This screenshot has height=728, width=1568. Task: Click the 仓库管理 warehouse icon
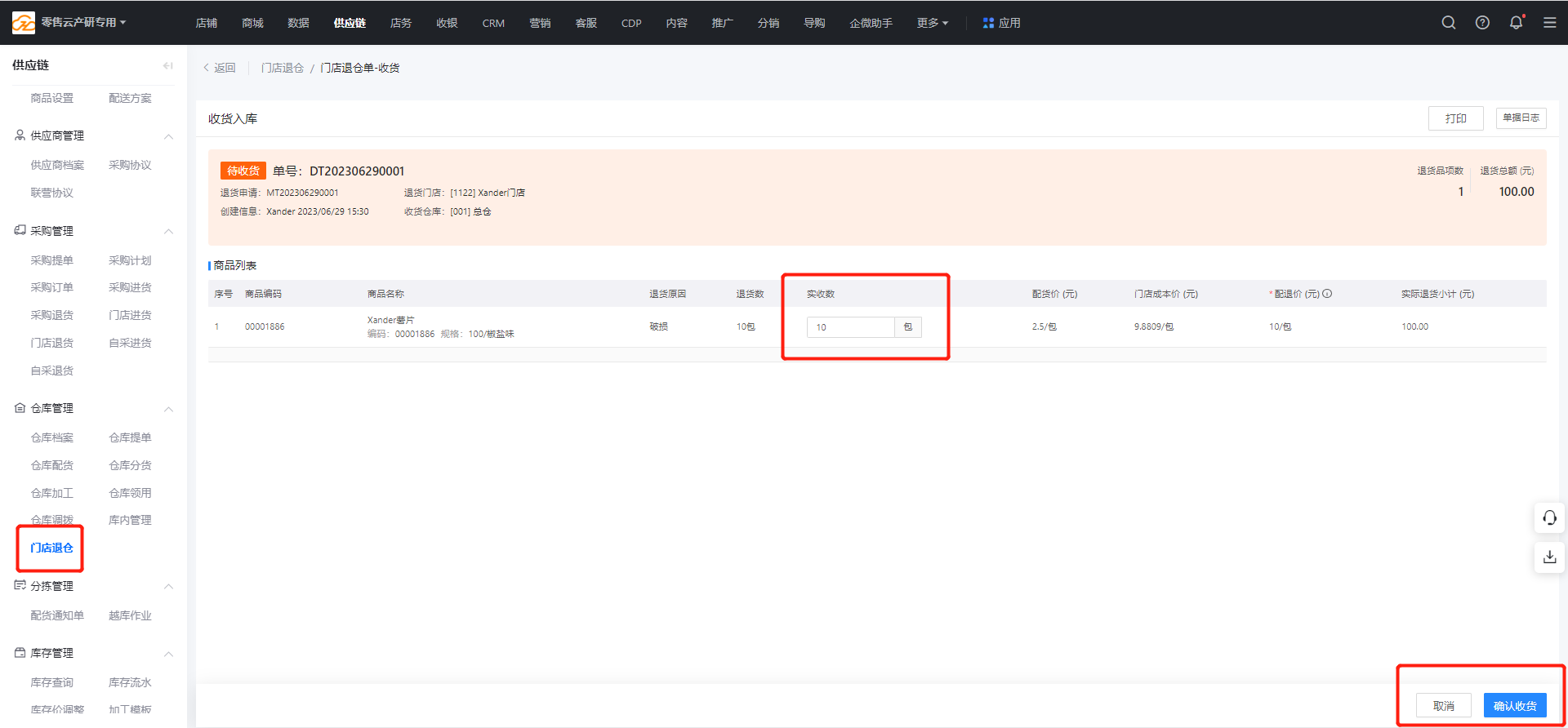click(20, 408)
